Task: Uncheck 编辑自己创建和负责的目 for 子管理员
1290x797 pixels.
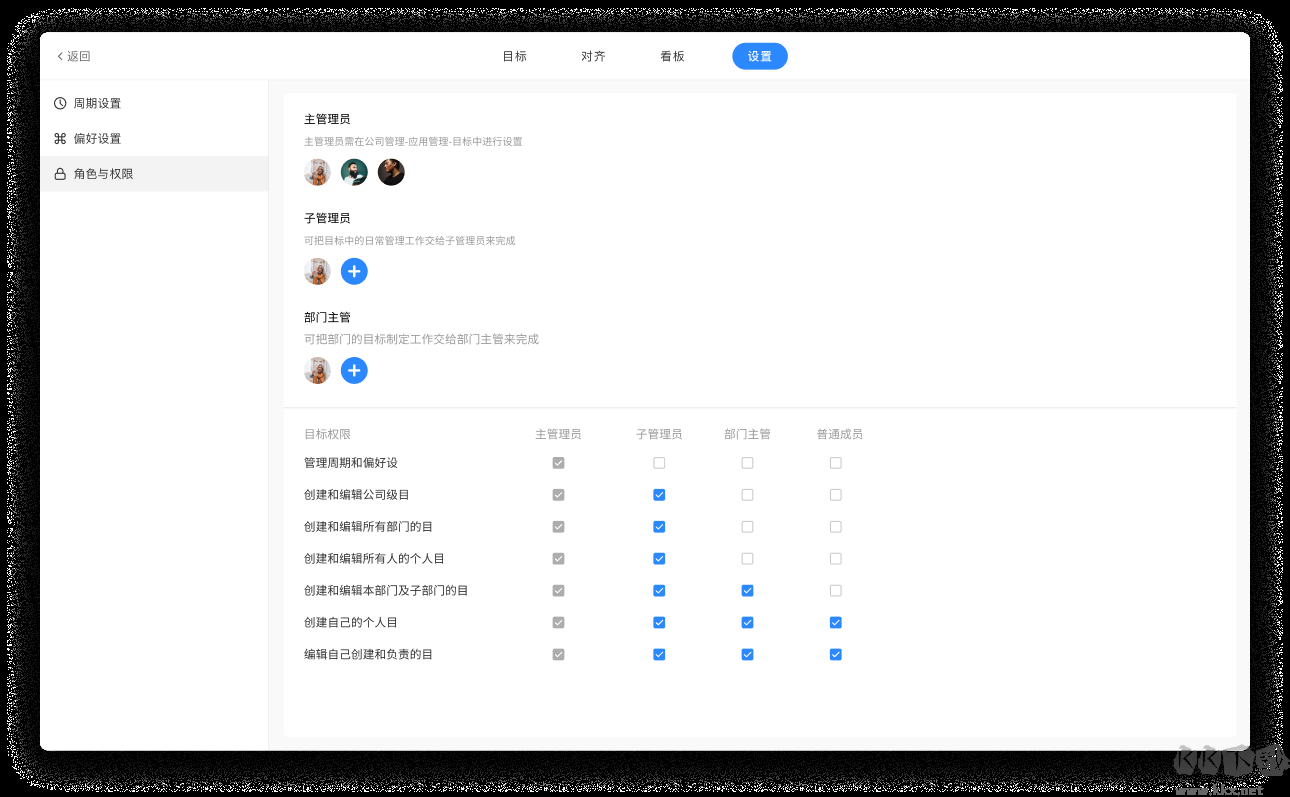Action: pyautogui.click(x=659, y=655)
